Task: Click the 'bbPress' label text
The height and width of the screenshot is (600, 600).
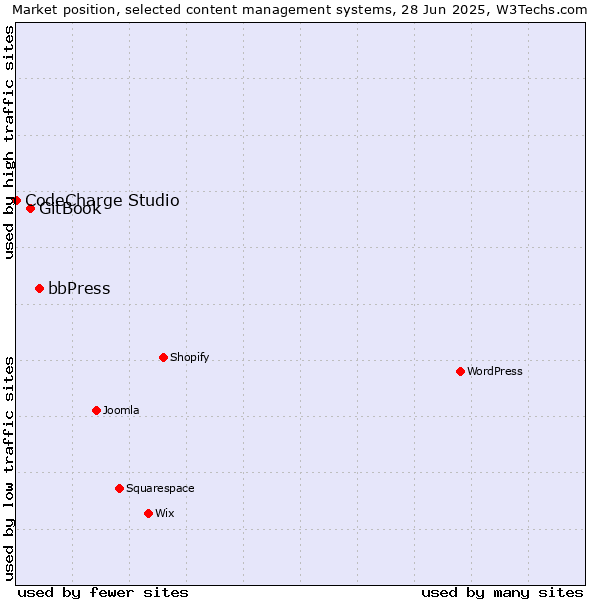Action: pyautogui.click(x=79, y=289)
